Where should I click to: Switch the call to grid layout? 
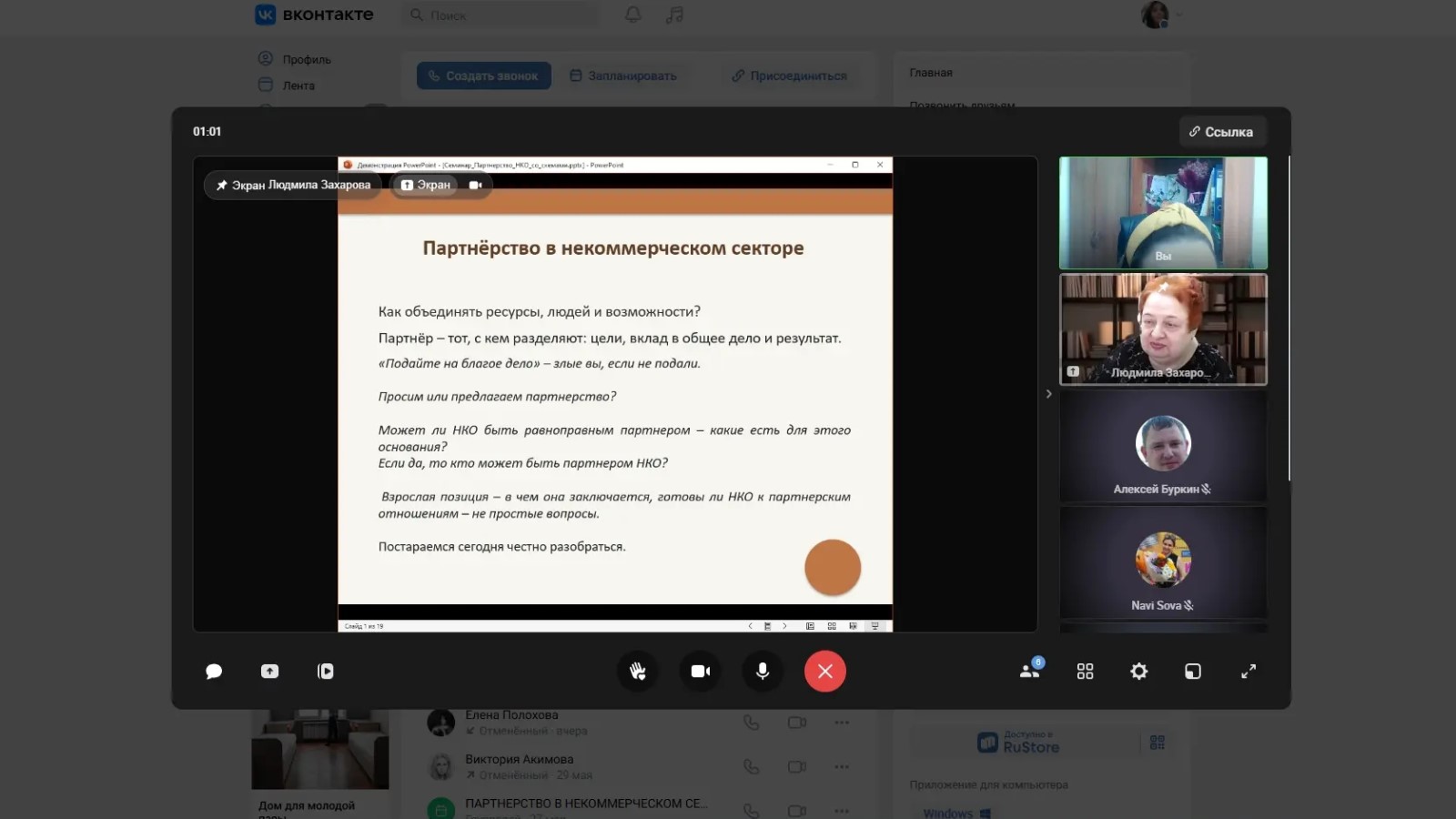pyautogui.click(x=1085, y=672)
